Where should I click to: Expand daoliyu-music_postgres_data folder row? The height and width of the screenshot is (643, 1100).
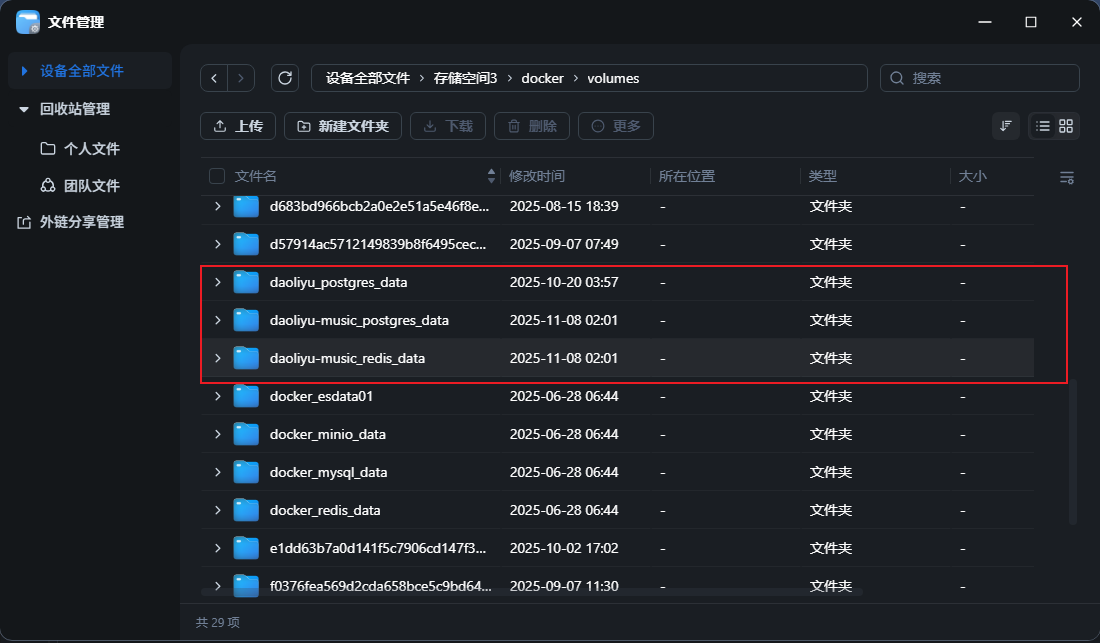217,320
